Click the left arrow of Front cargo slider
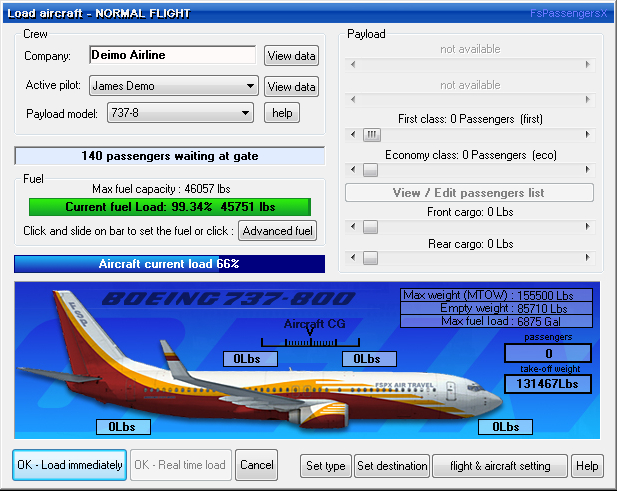Viewport: 617px width, 491px height. tap(353, 226)
